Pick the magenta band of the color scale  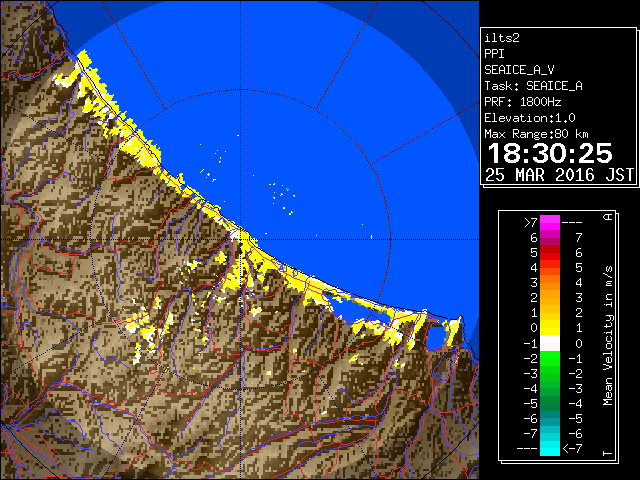click(x=550, y=223)
